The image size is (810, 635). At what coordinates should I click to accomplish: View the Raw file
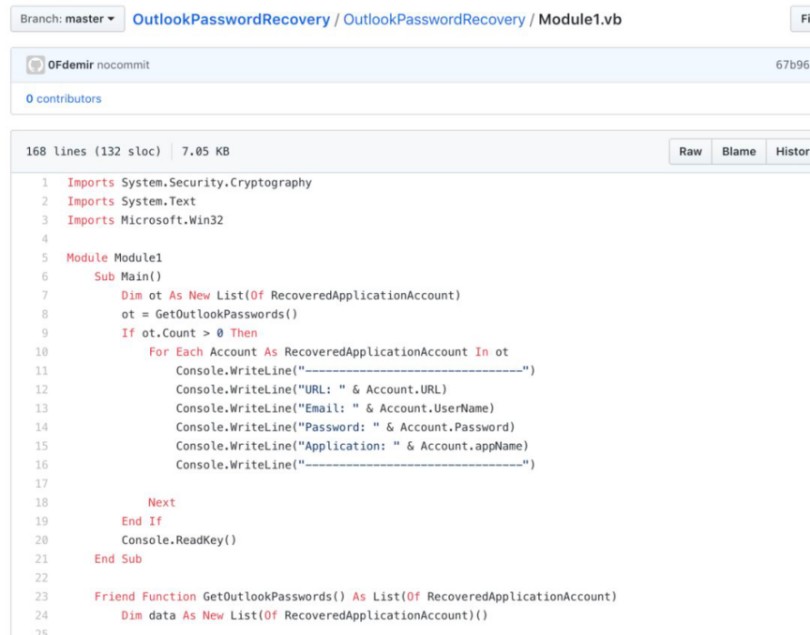pyautogui.click(x=690, y=151)
